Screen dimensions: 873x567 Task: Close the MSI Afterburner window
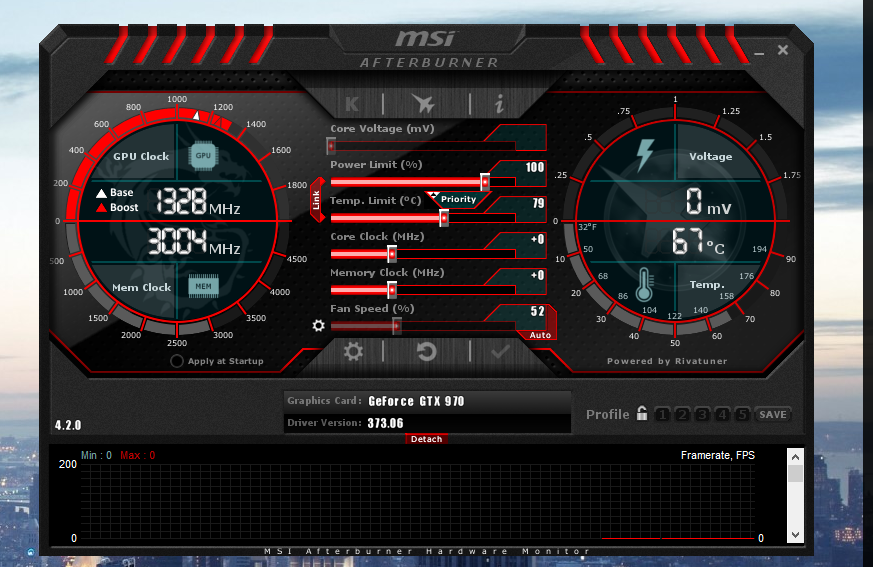point(783,50)
